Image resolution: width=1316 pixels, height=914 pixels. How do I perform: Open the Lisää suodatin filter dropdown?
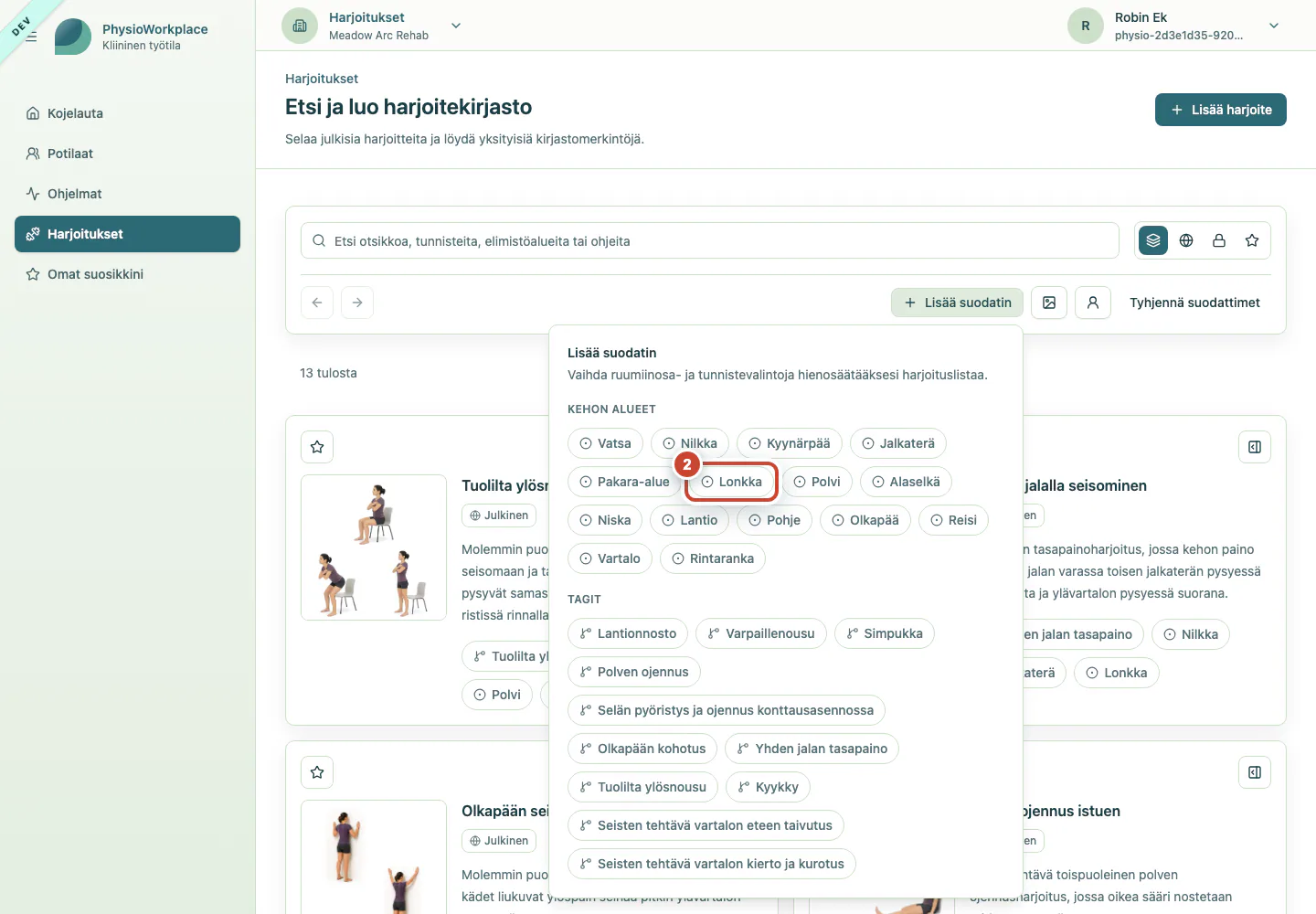point(957,303)
